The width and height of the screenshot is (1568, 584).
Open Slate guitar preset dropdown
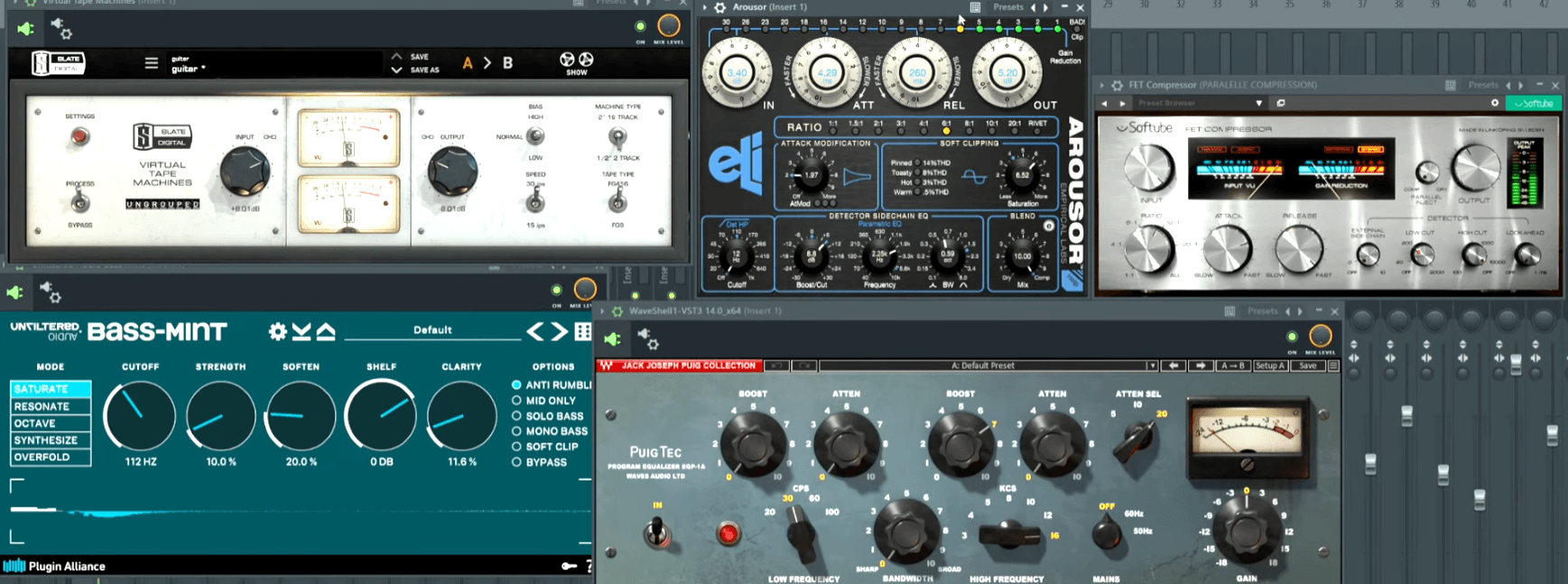(x=275, y=63)
